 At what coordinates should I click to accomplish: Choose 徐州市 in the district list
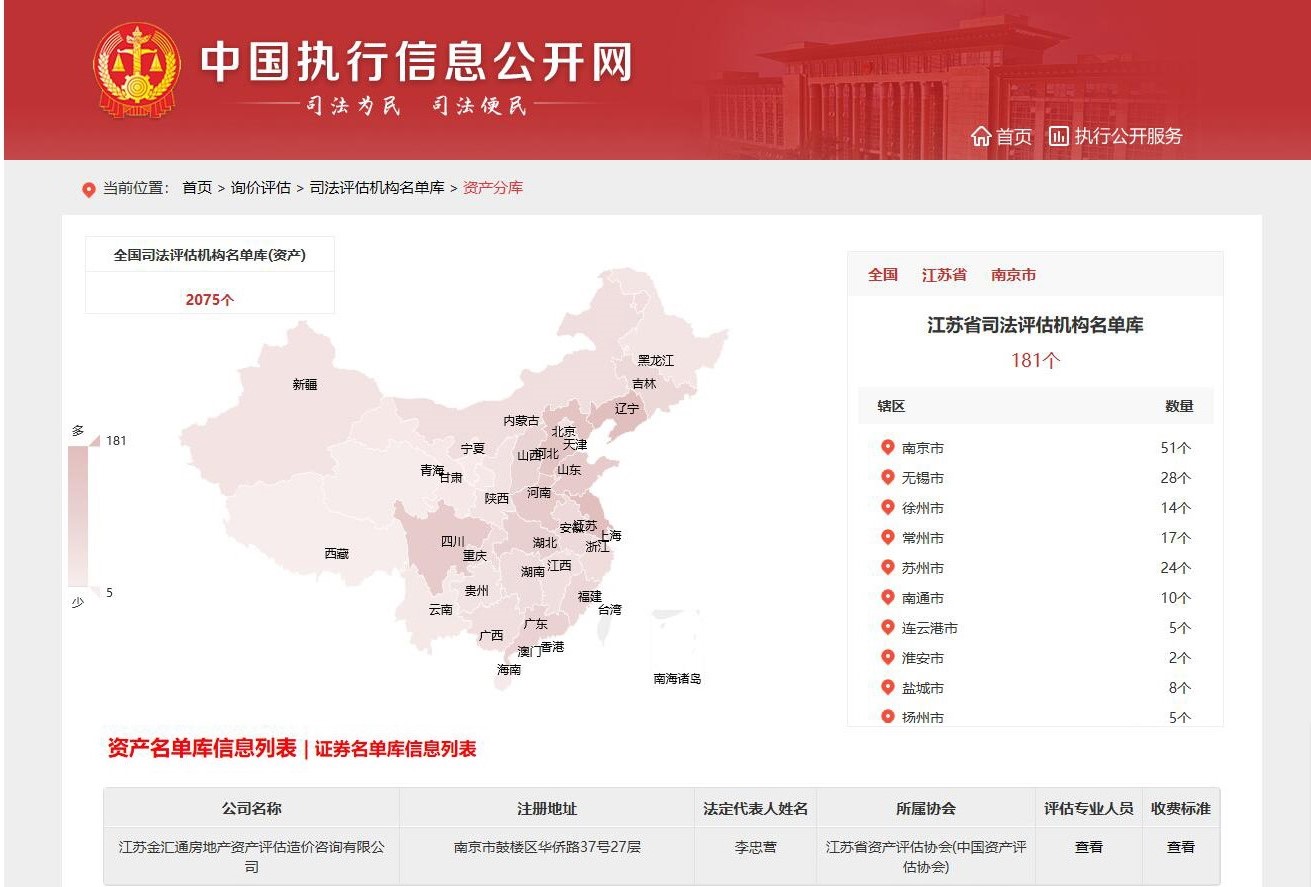(x=922, y=508)
